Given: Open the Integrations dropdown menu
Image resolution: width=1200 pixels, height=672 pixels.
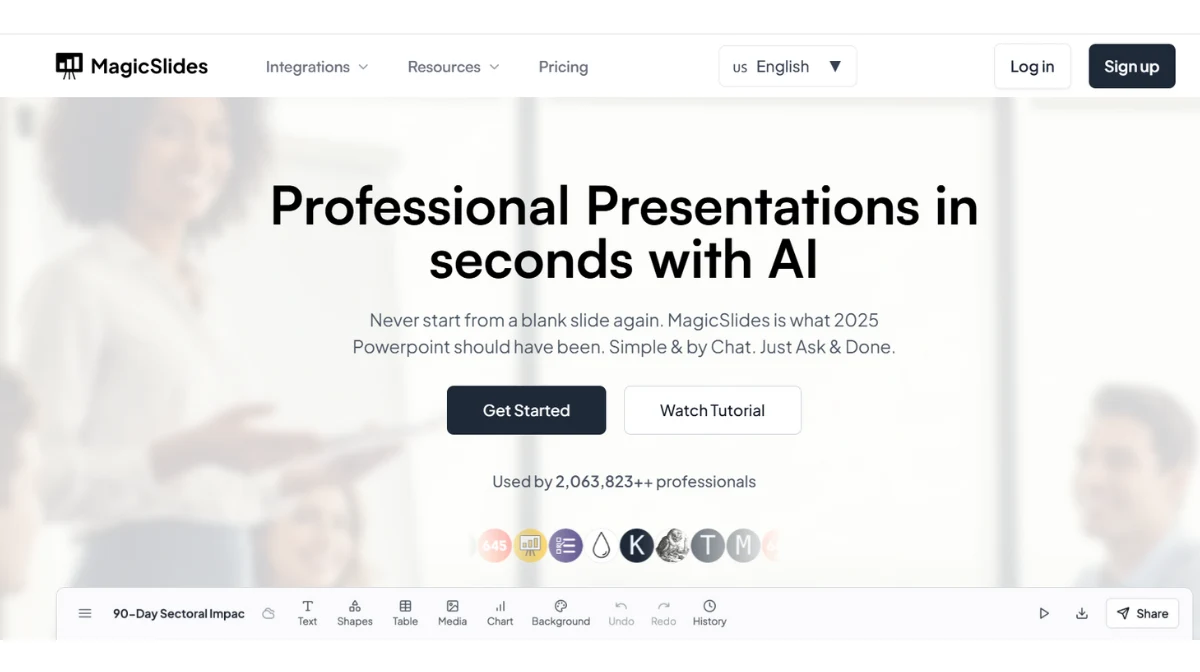Looking at the screenshot, I should pos(317,67).
